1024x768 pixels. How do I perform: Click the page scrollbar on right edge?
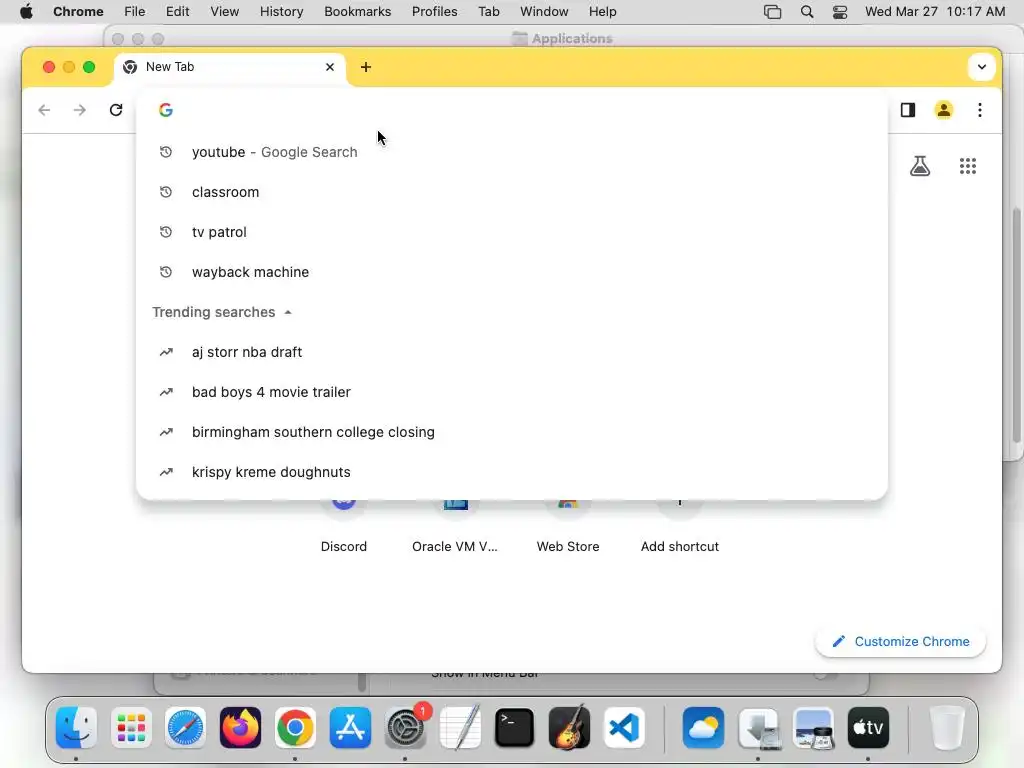pos(1016,327)
